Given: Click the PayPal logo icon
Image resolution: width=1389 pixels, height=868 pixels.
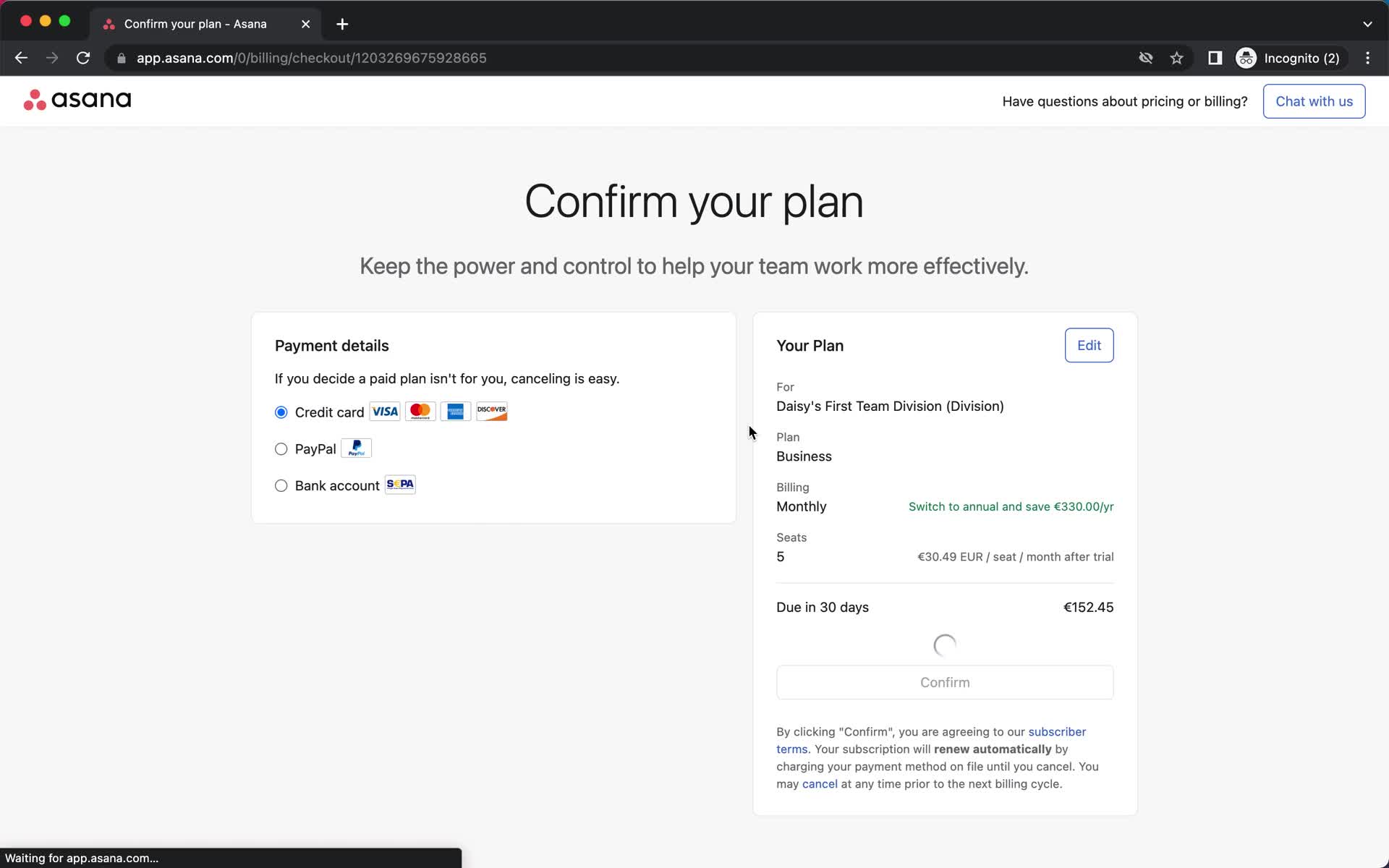Looking at the screenshot, I should (356, 448).
